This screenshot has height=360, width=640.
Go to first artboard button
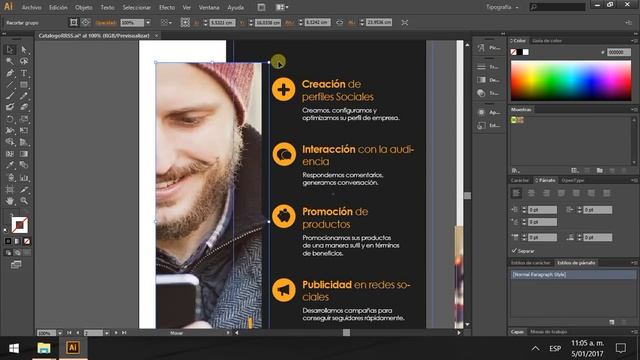click(x=69, y=333)
